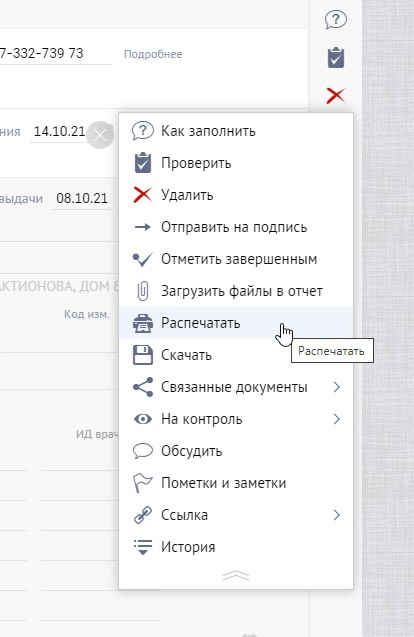The image size is (414, 637).
Task: Open Пометки и заметки entry
Action: pos(236,483)
